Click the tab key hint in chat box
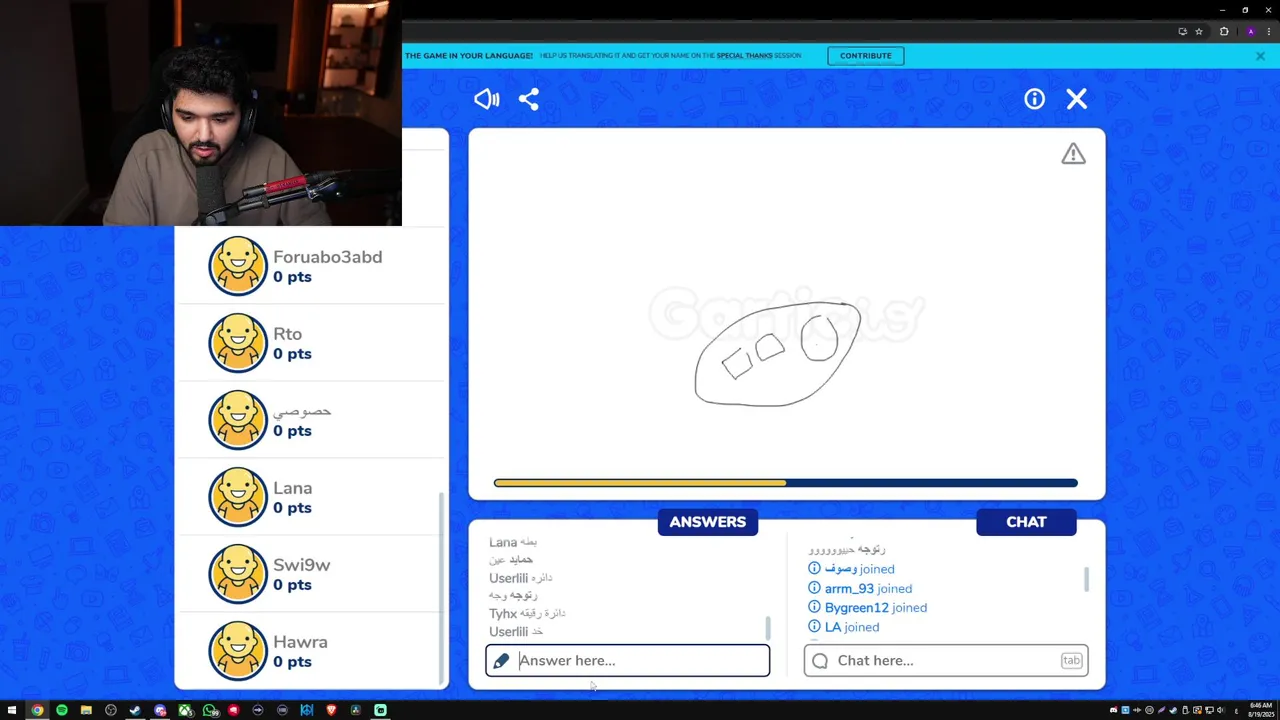This screenshot has width=1280, height=720. [1071, 660]
